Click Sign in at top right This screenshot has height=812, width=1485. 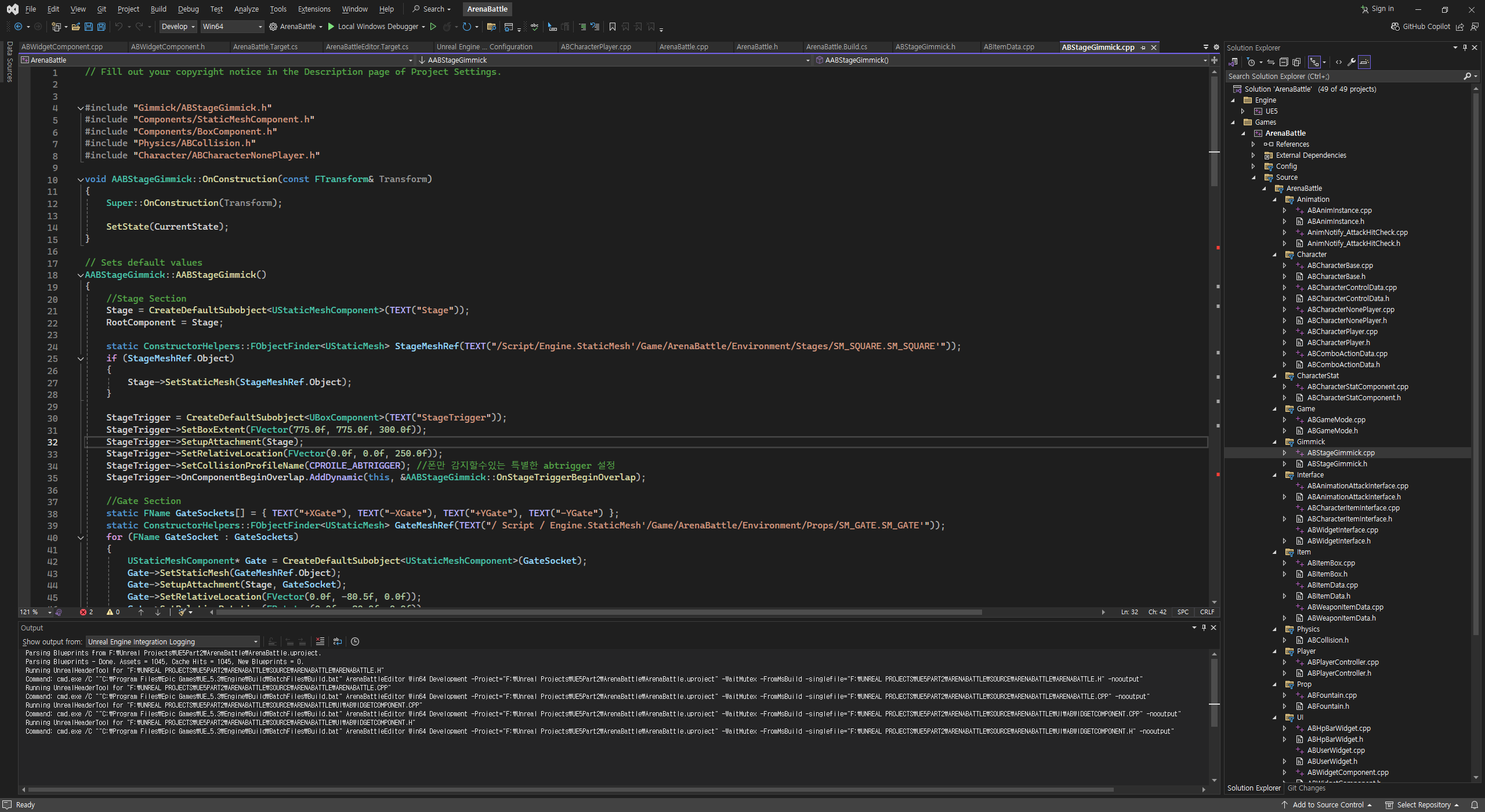pos(1377,9)
